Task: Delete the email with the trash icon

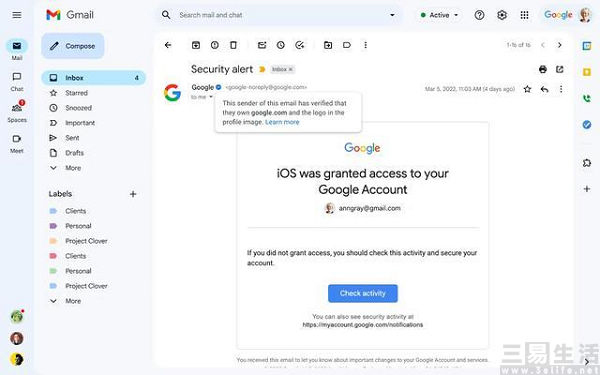Action: click(x=233, y=45)
